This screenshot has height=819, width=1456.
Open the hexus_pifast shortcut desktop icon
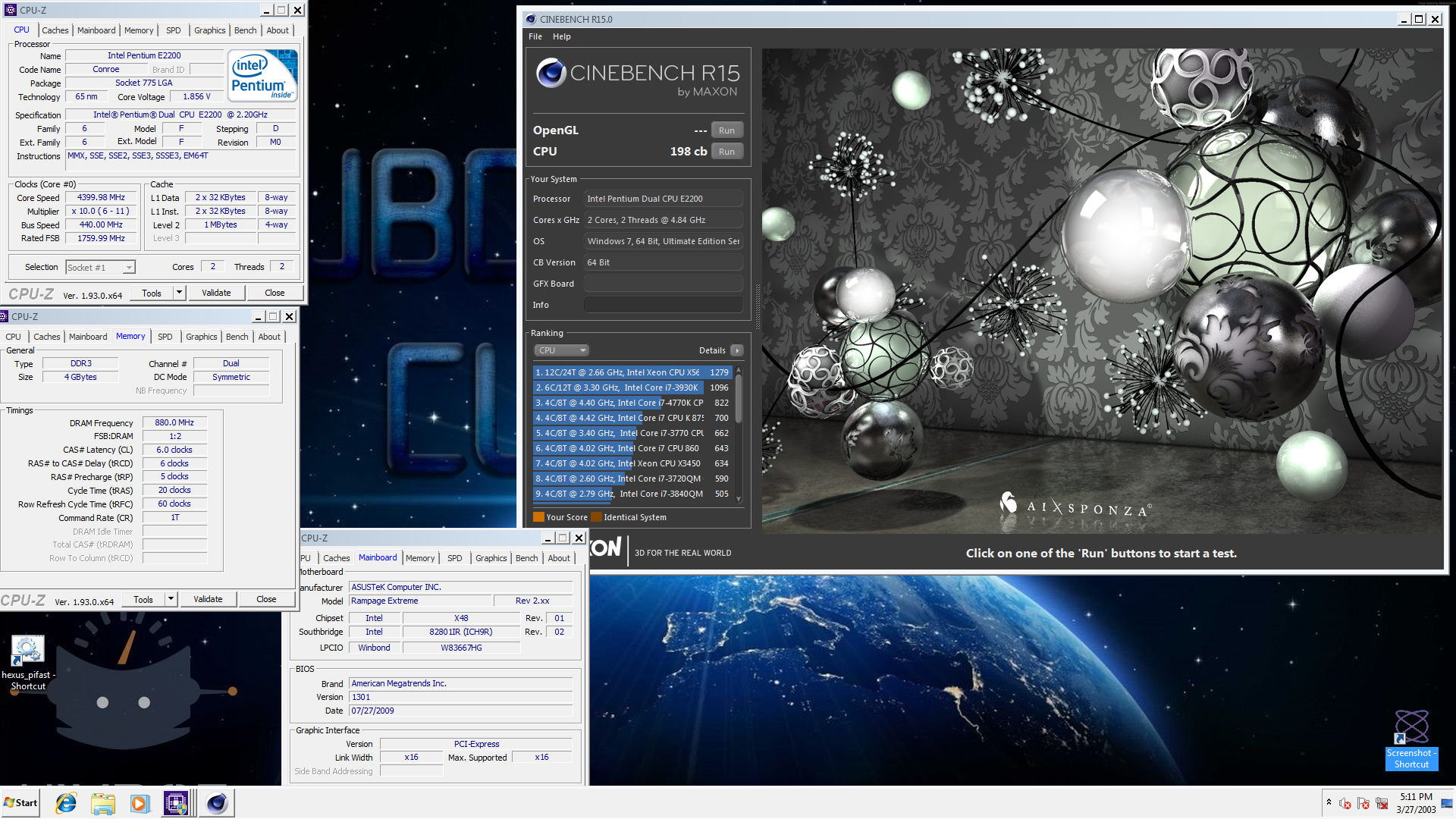coord(28,663)
